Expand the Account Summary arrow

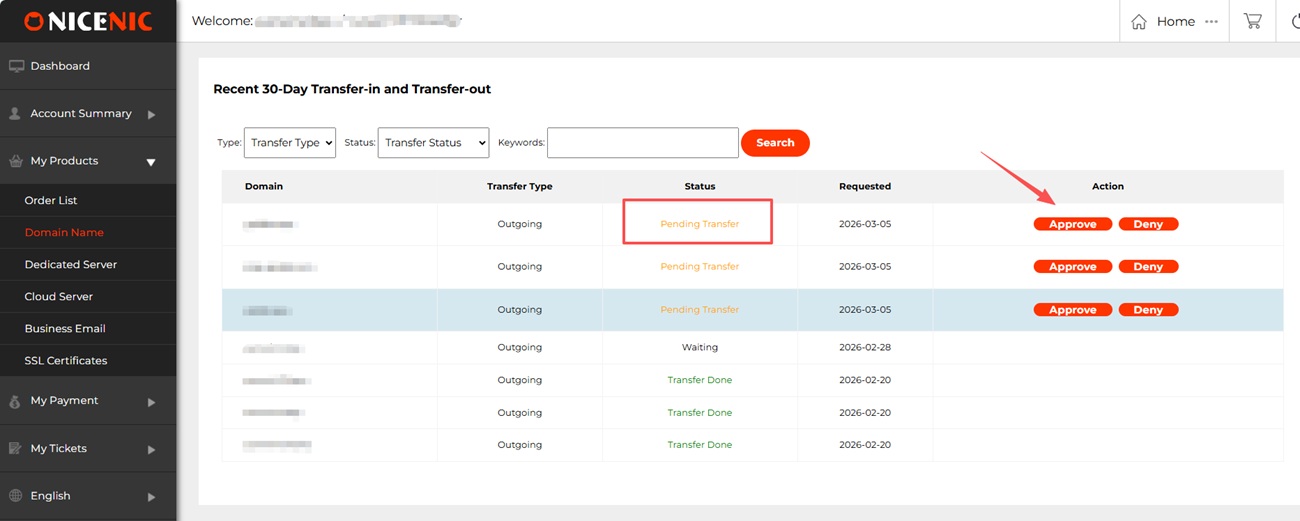pyautogui.click(x=151, y=115)
